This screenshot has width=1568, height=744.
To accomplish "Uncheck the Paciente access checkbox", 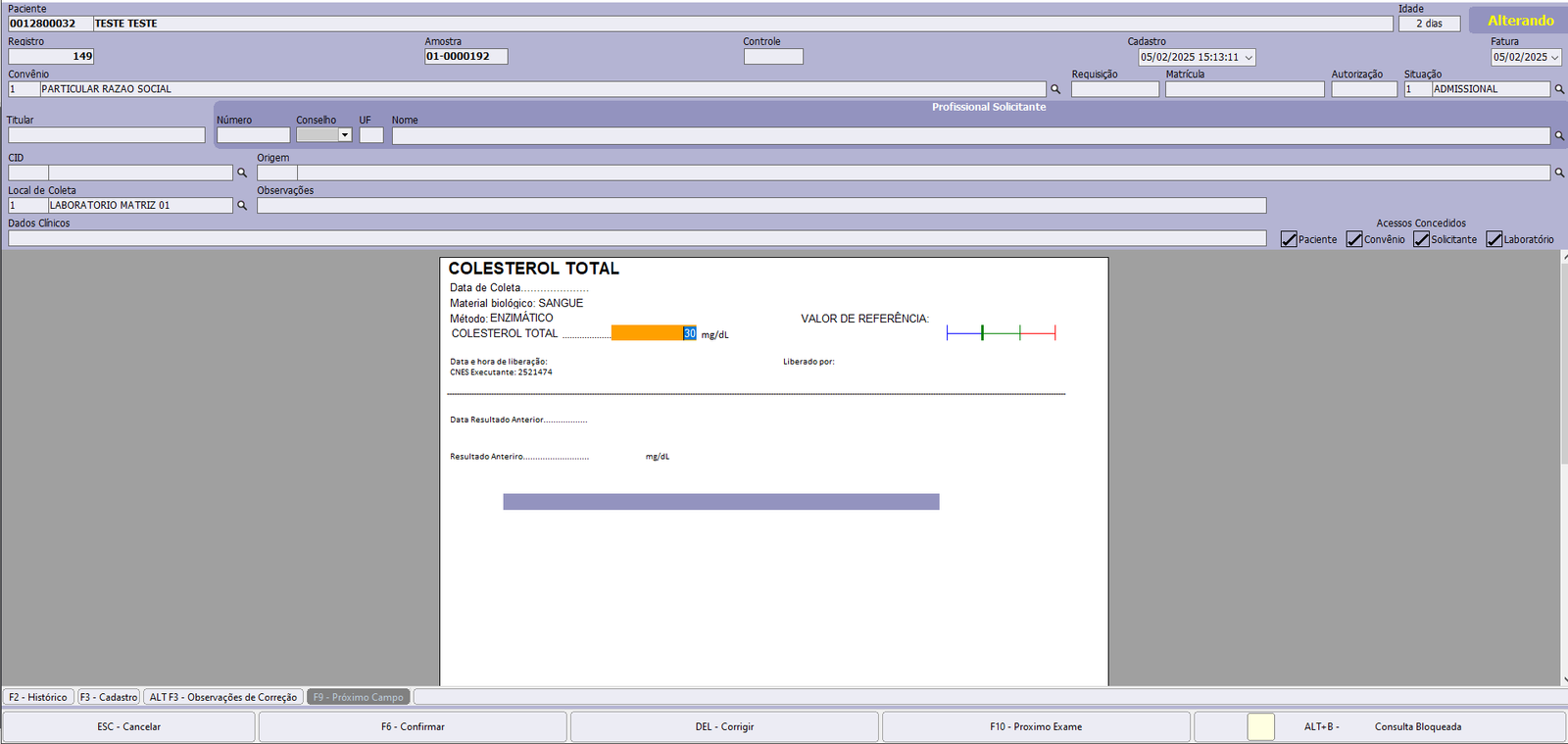I will 1289,240.
